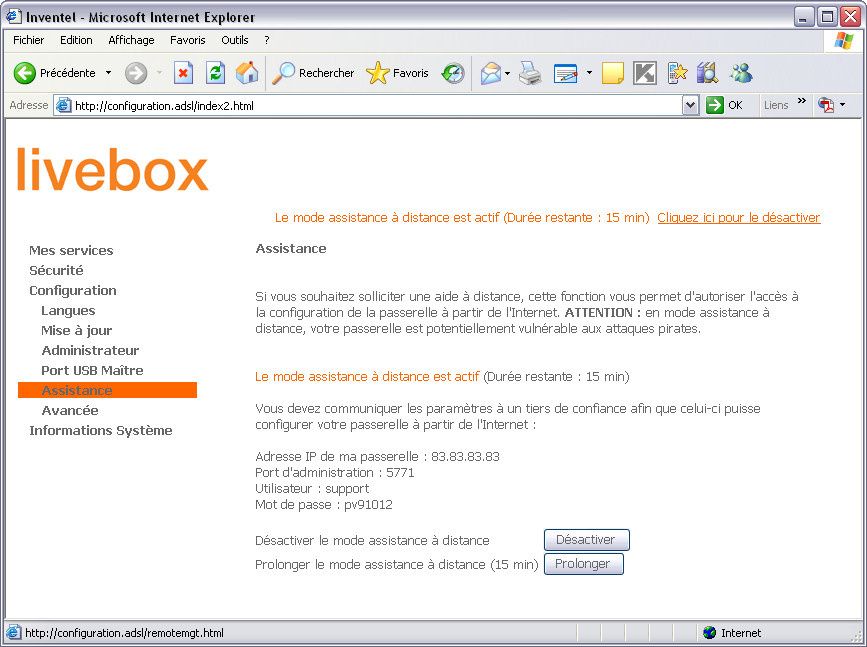Image resolution: width=867 pixels, height=647 pixels.
Task: Click the administration port 5771 text
Action: click(400, 473)
